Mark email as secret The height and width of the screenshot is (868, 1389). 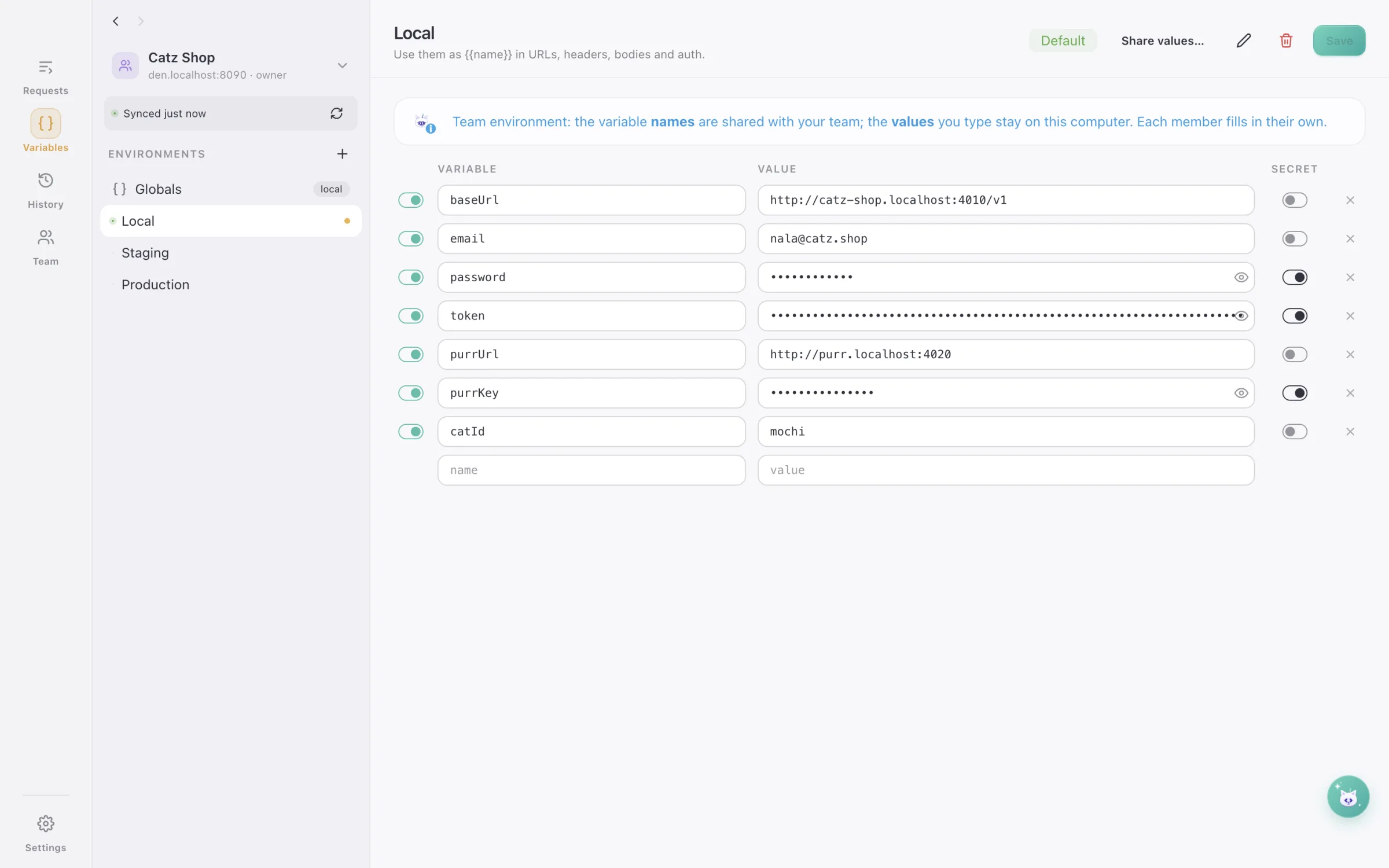(x=1295, y=239)
